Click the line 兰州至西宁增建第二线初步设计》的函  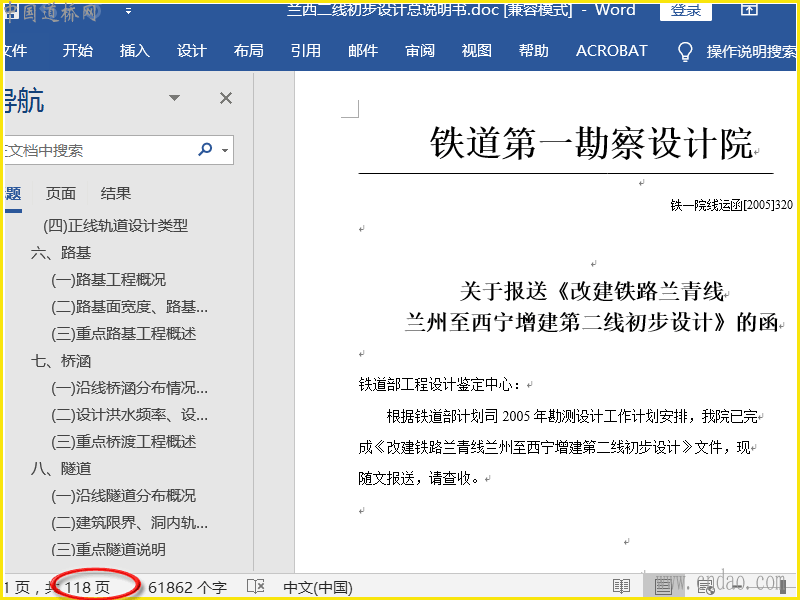(592, 322)
